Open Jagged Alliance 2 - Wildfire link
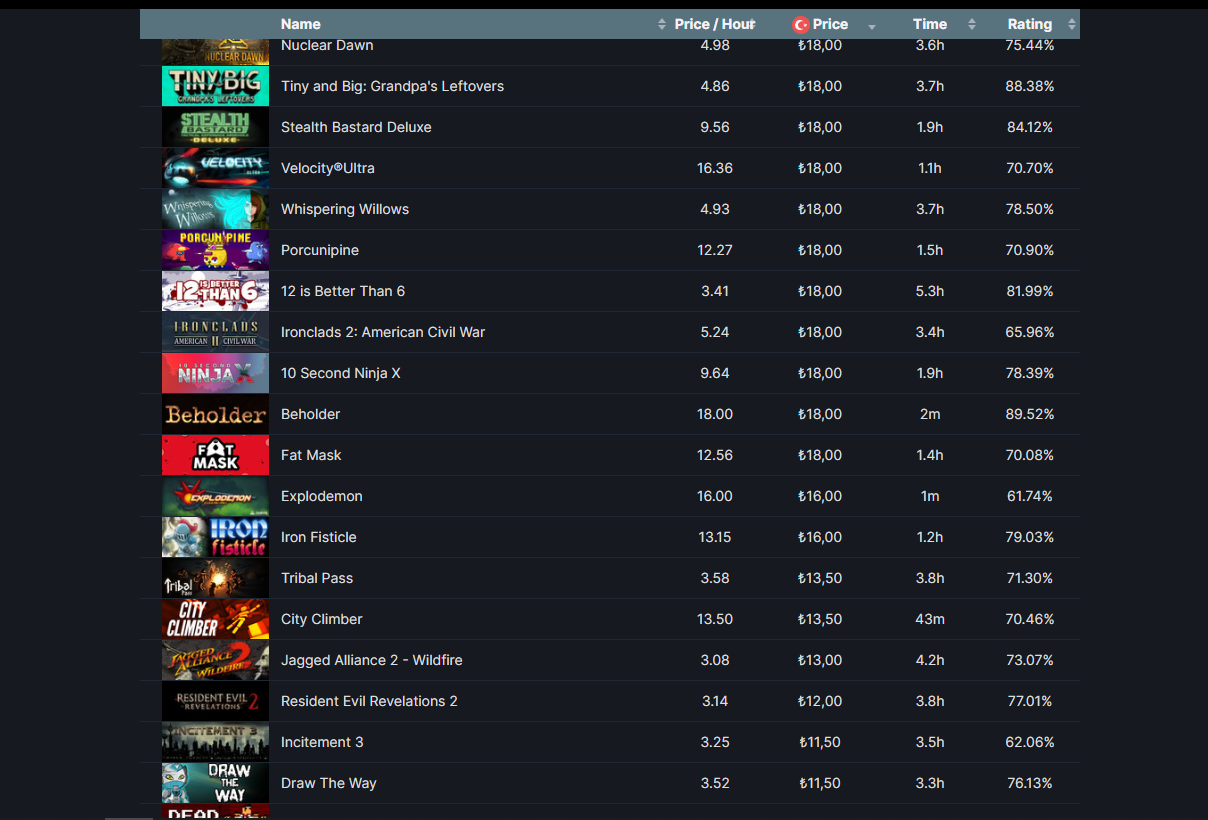Screen dimensions: 1208x820 pyautogui.click(x=372, y=660)
